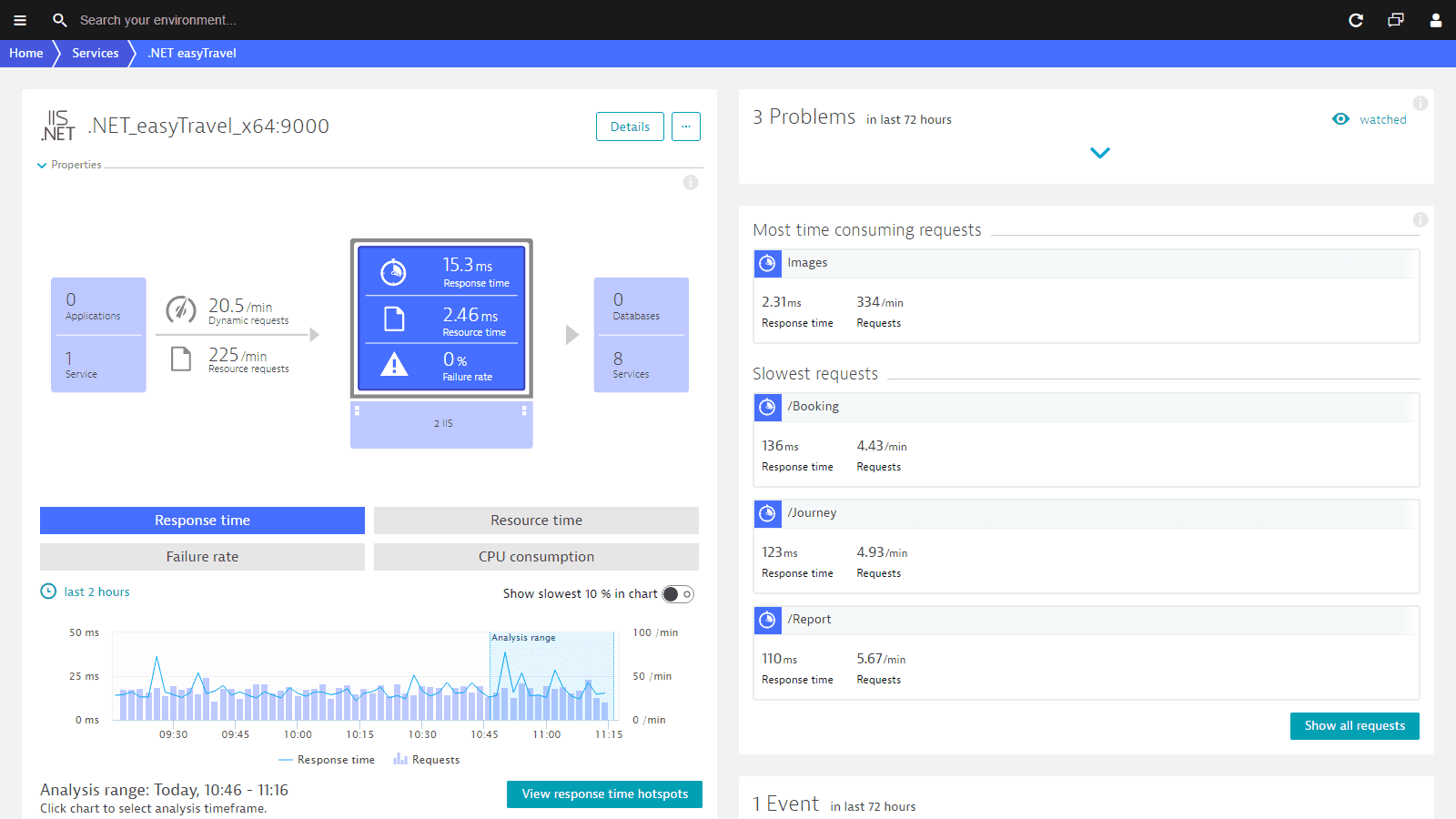Click the 2.46 ms Resource time metric
The image size is (1456, 819).
pyautogui.click(x=441, y=320)
